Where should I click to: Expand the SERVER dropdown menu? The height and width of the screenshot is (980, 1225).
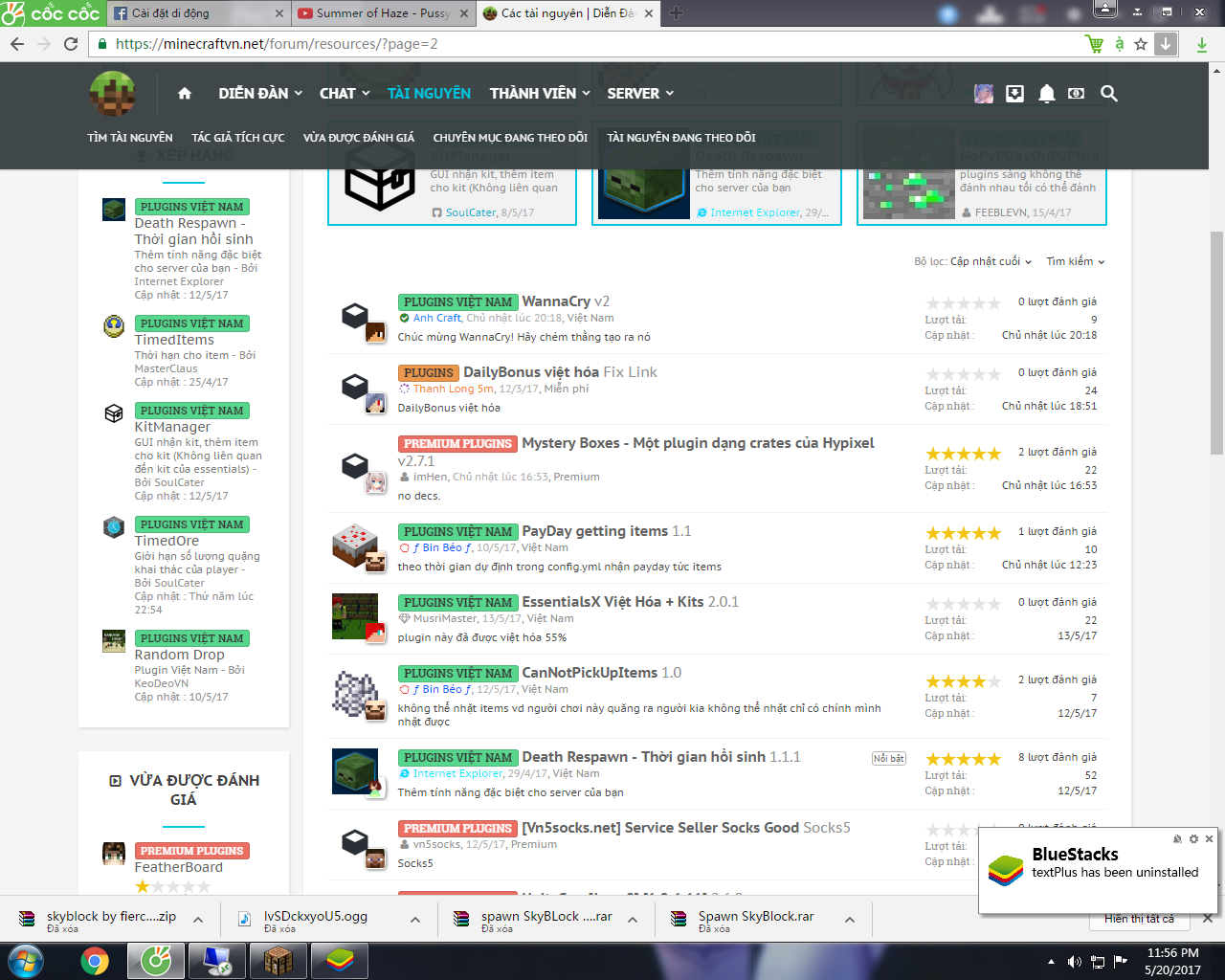(640, 93)
